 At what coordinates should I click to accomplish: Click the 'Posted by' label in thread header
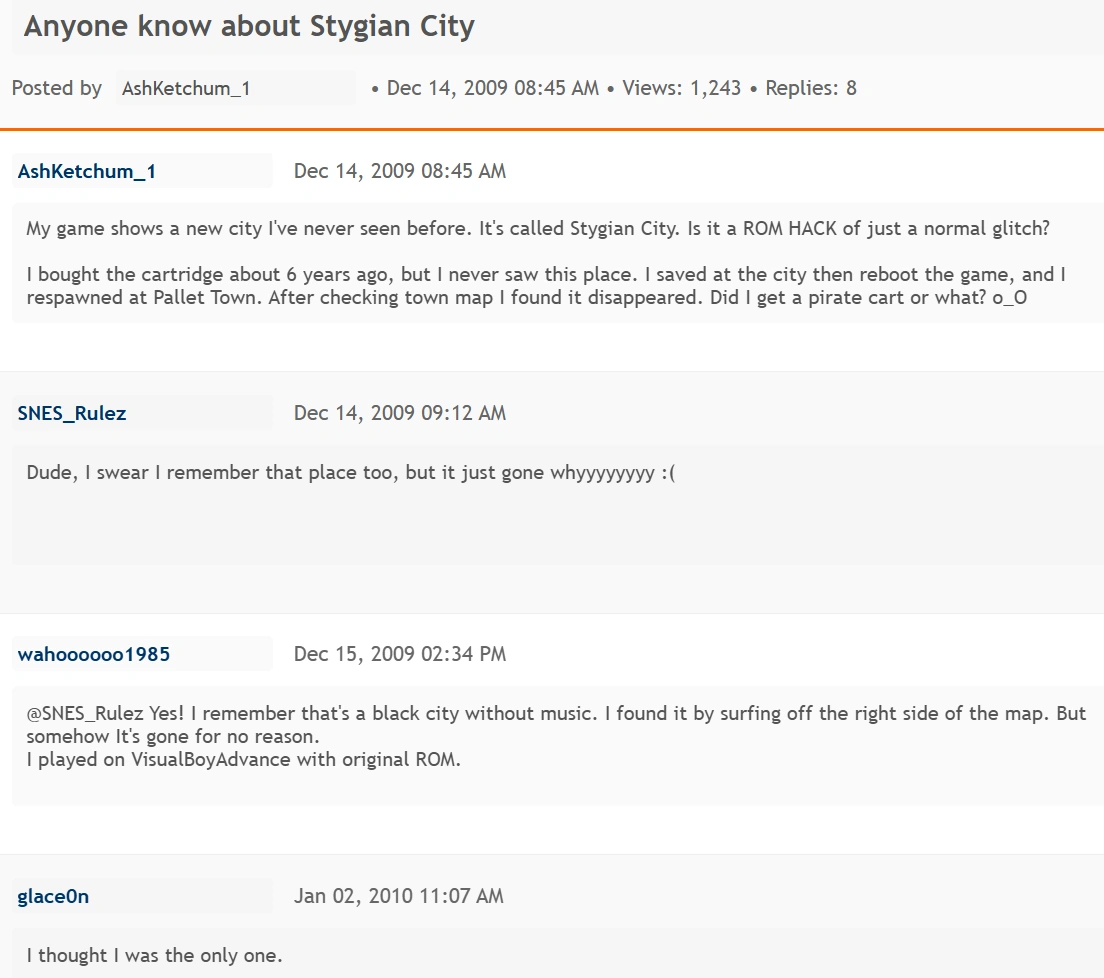click(x=57, y=88)
